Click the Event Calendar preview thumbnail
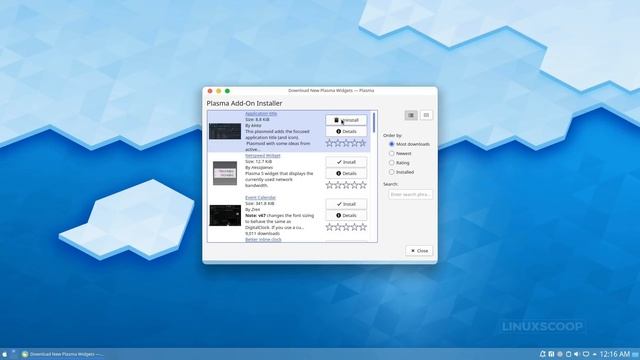640x360 pixels. pyautogui.click(x=225, y=216)
